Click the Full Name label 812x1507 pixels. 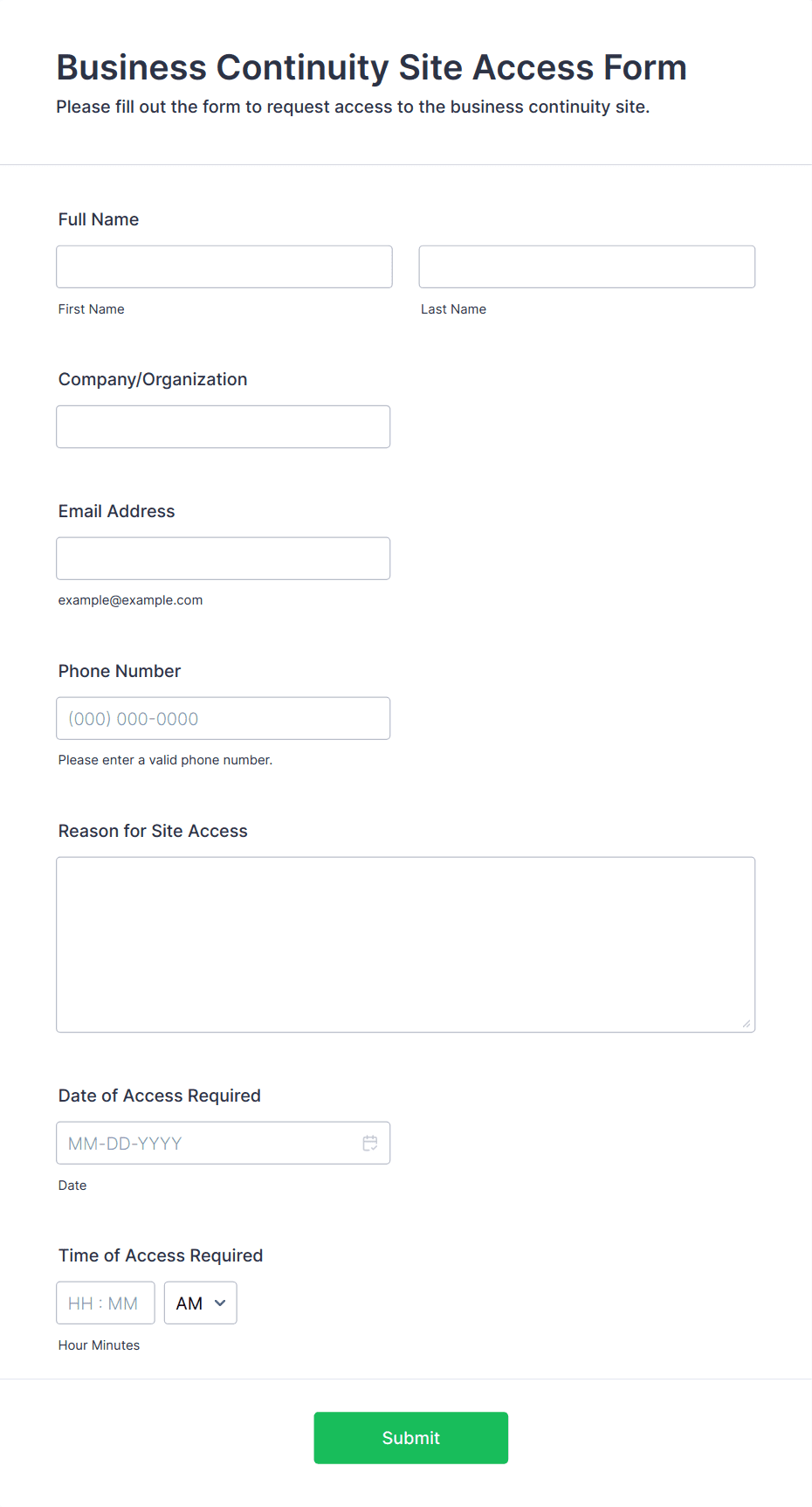click(99, 219)
